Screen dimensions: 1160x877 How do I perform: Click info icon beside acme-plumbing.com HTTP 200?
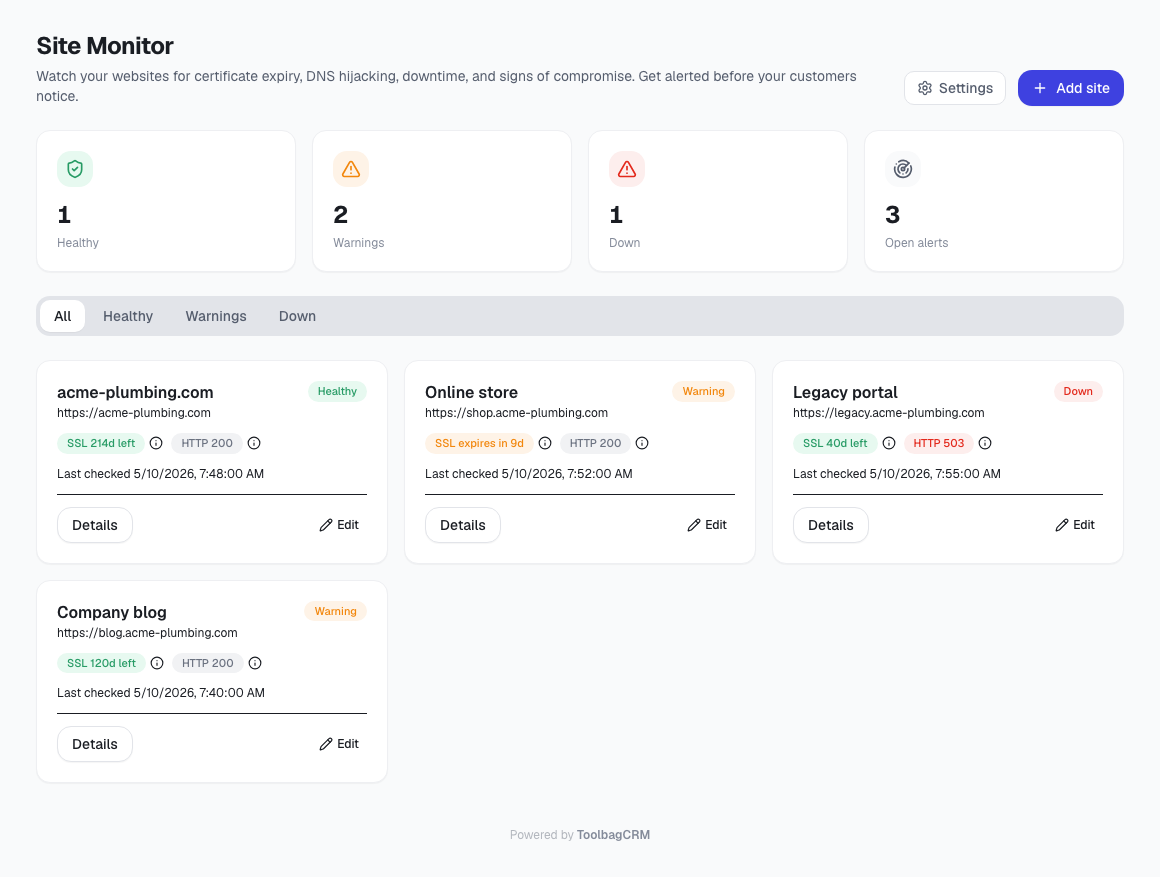click(x=254, y=443)
